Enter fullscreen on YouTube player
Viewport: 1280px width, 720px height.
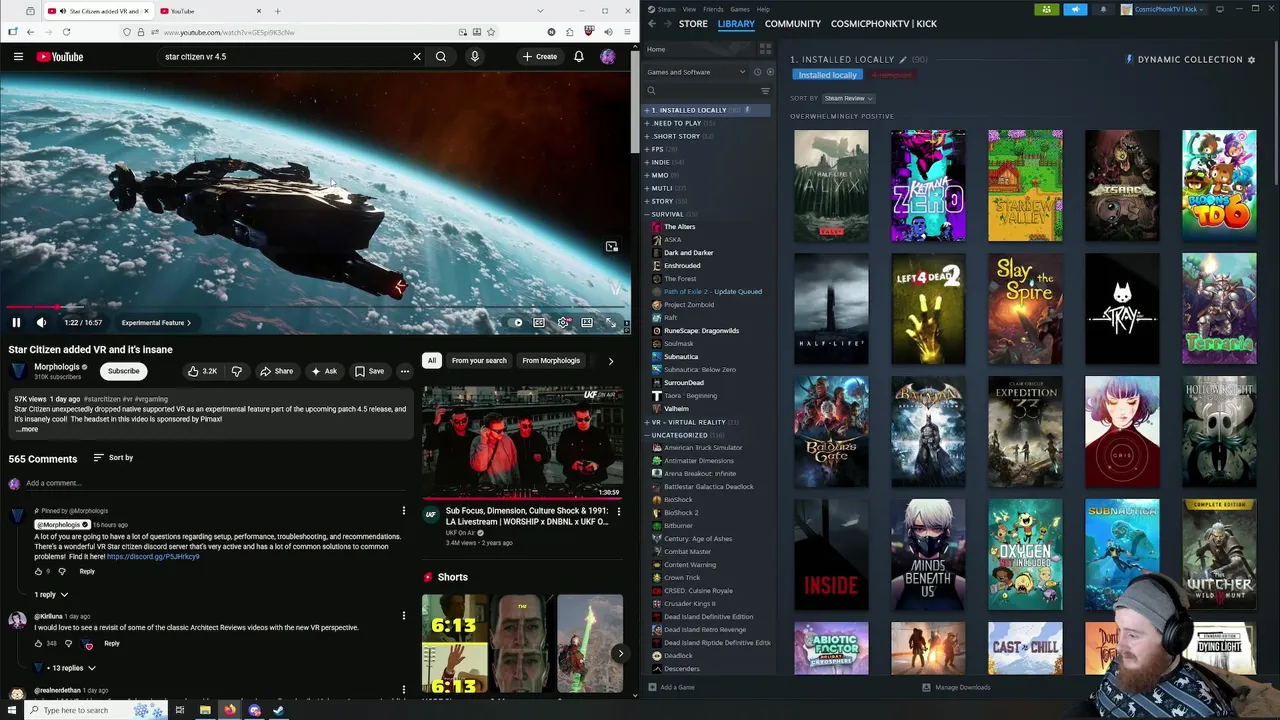click(611, 322)
